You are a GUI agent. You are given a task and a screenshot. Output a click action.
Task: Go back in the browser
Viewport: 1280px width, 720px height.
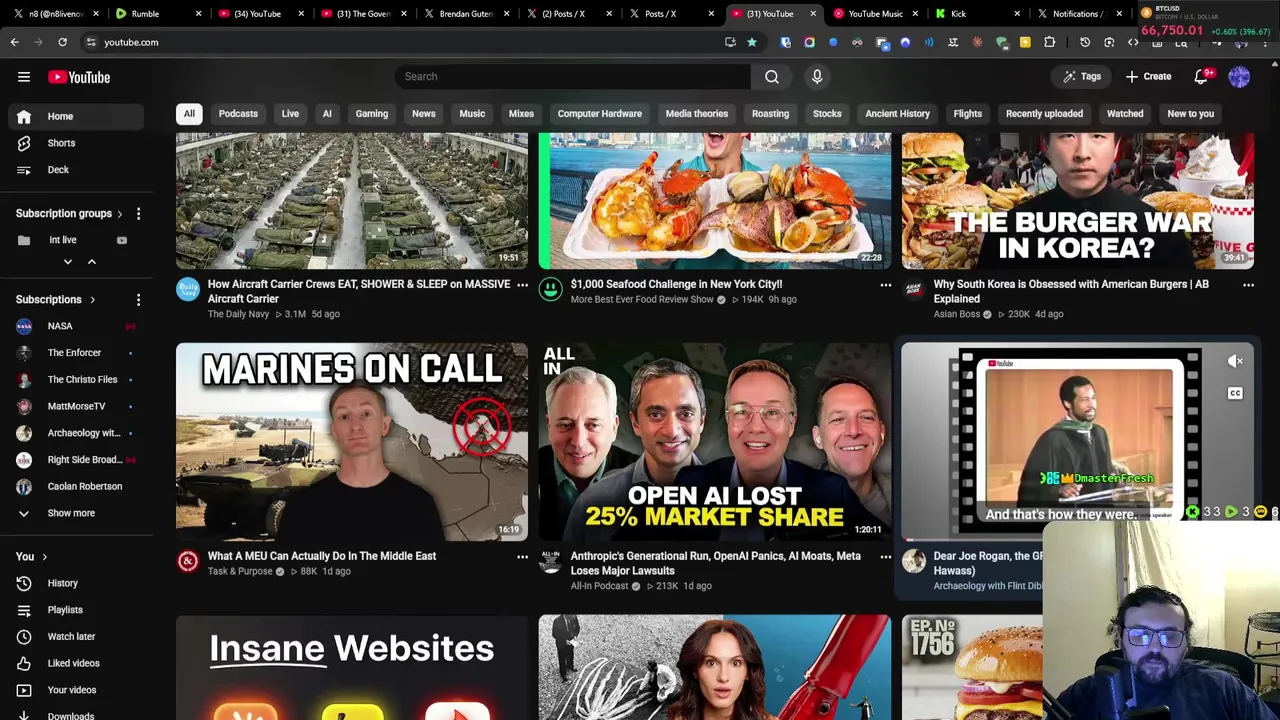pos(14,42)
